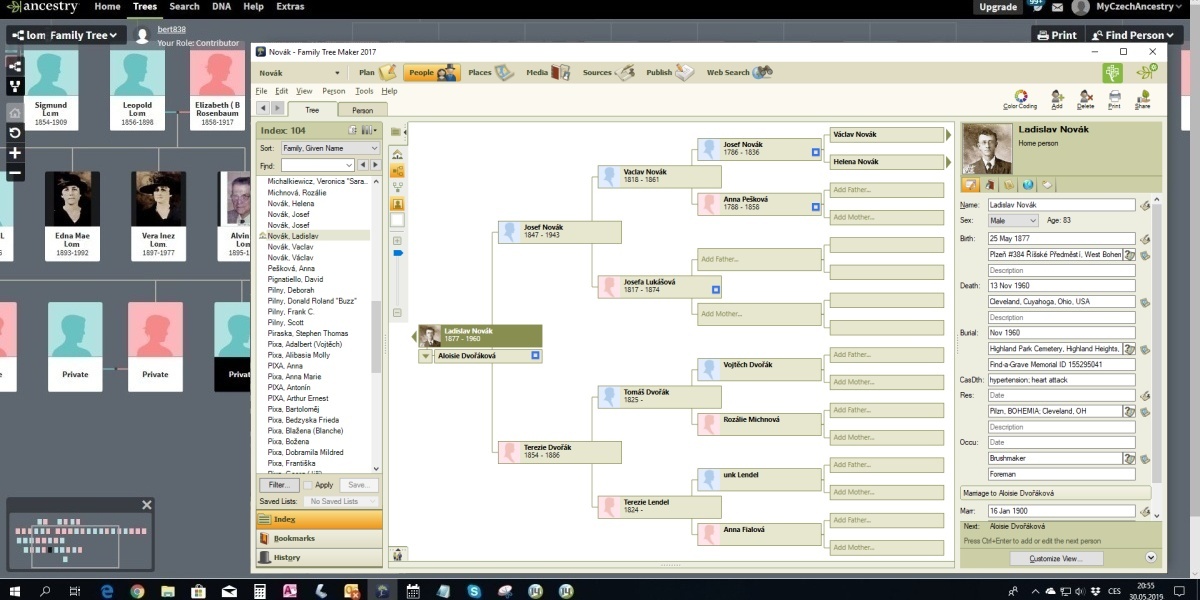Click the Delete person icon
Image resolution: width=1200 pixels, height=600 pixels.
(1085, 99)
